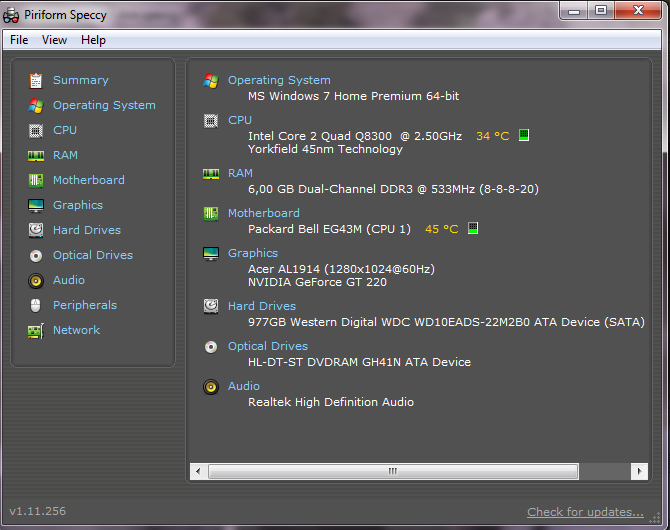Click the Realtek High Definition Audio text
The image size is (670, 530).
(x=331, y=402)
